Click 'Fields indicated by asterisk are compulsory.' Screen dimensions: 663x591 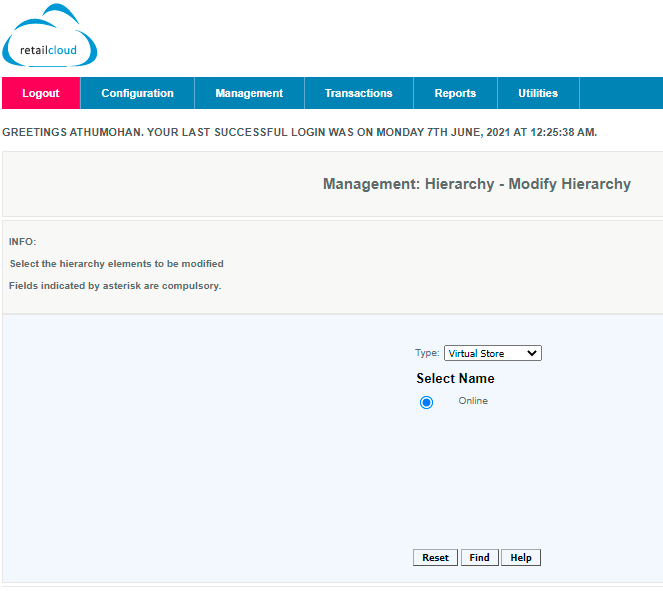click(115, 286)
